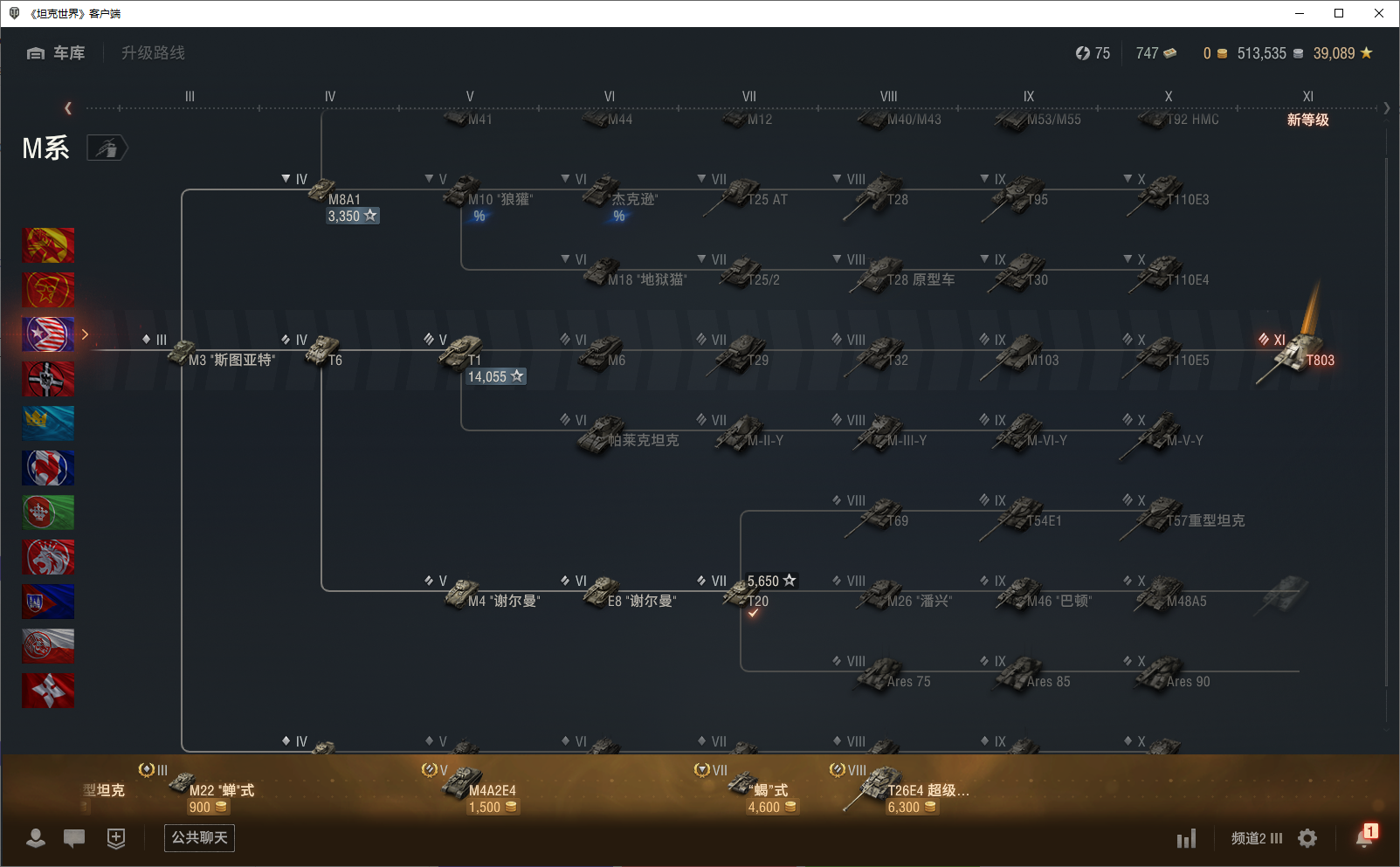Click the server statistics bar-chart icon
The height and width of the screenshot is (867, 1400).
1186,839
